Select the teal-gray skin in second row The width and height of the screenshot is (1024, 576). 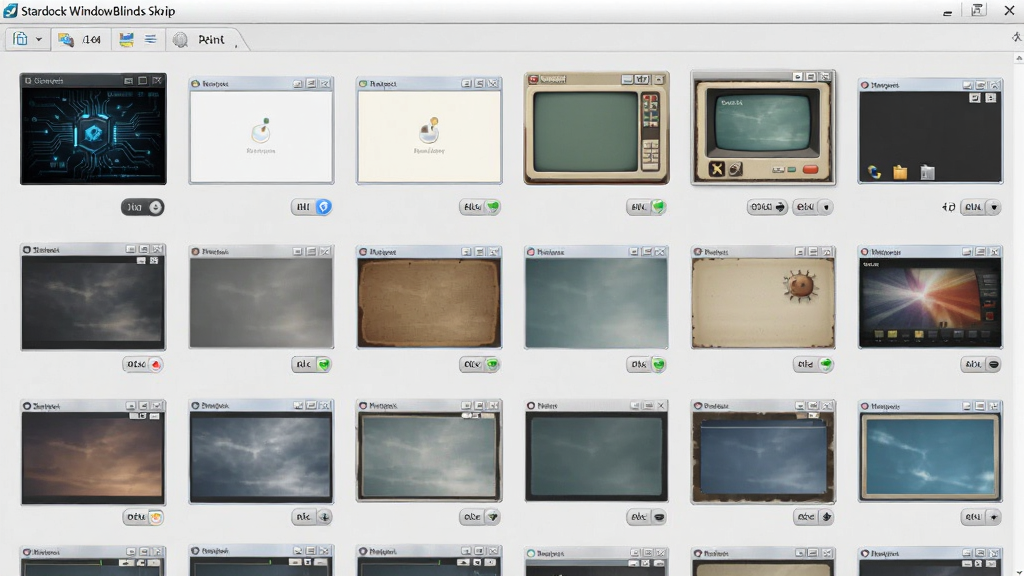[596, 297]
